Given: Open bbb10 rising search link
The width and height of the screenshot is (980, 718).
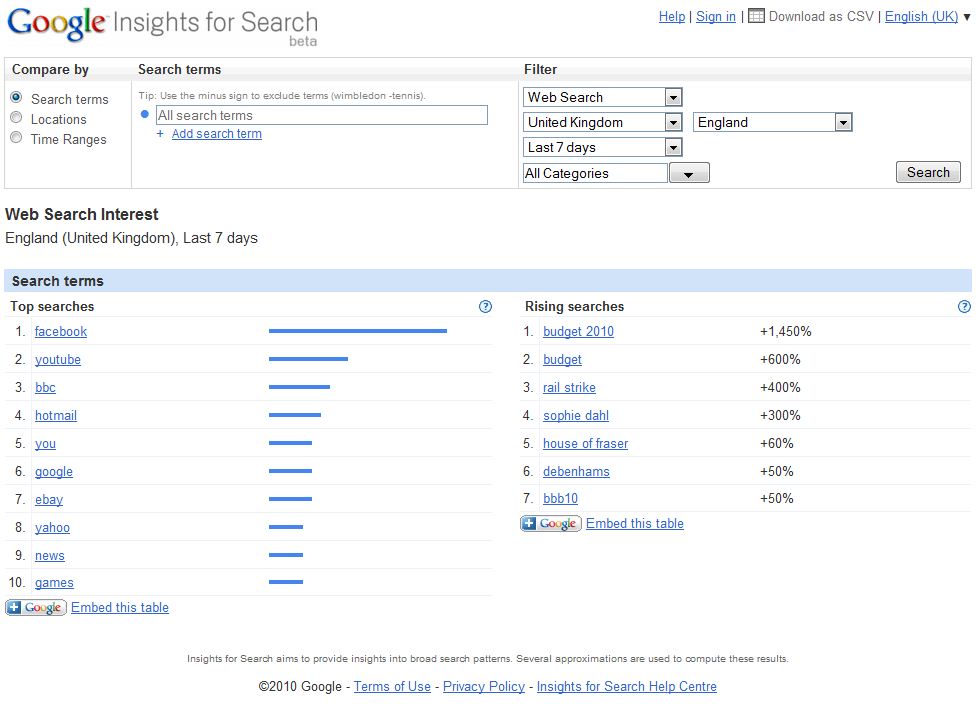Looking at the screenshot, I should point(560,499).
